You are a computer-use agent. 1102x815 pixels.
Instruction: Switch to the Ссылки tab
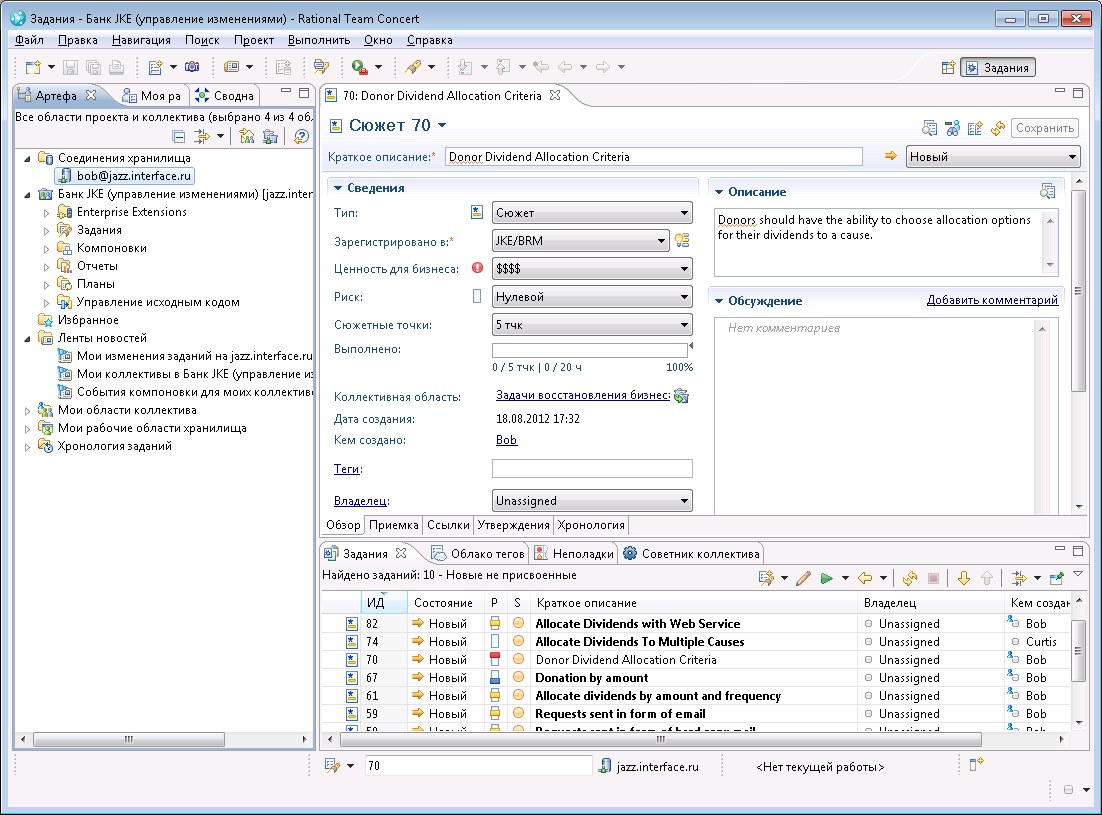(448, 525)
